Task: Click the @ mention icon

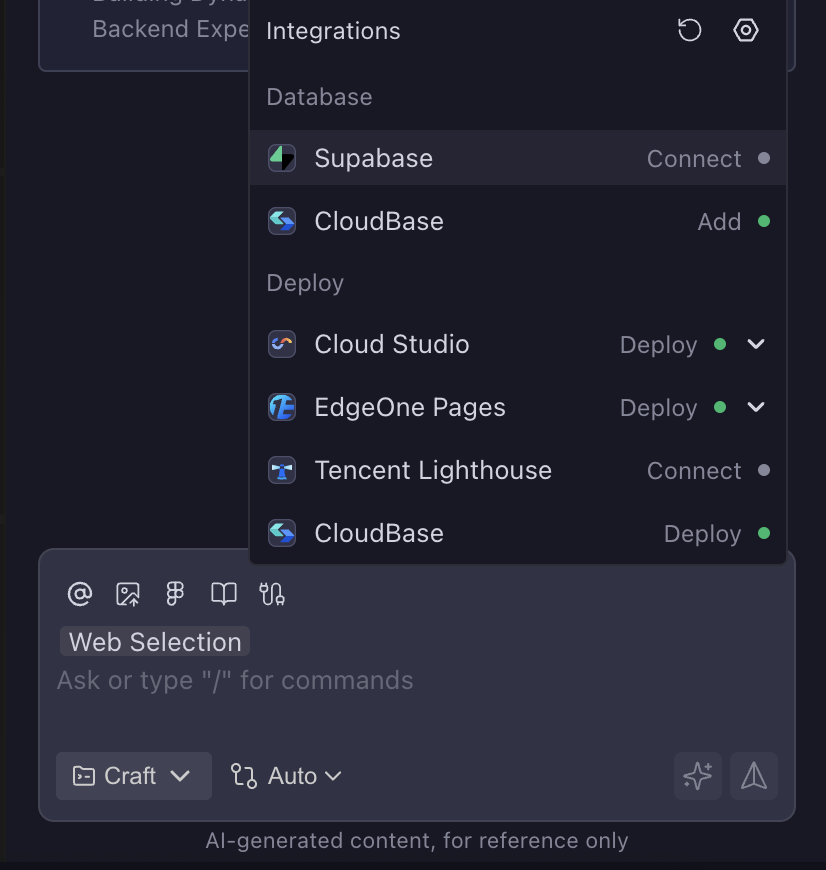Action: (80, 594)
